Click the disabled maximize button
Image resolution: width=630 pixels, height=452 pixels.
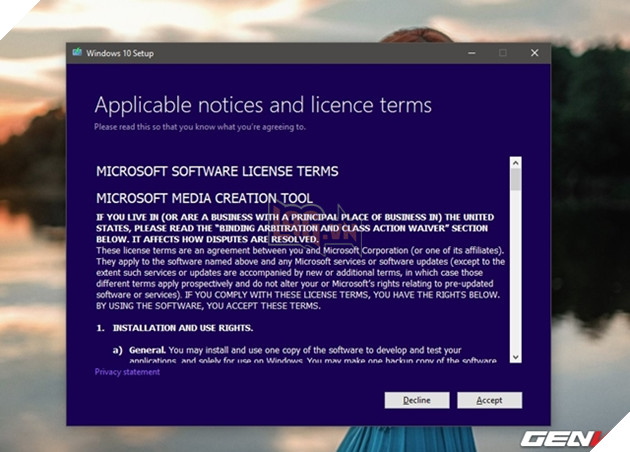point(503,53)
